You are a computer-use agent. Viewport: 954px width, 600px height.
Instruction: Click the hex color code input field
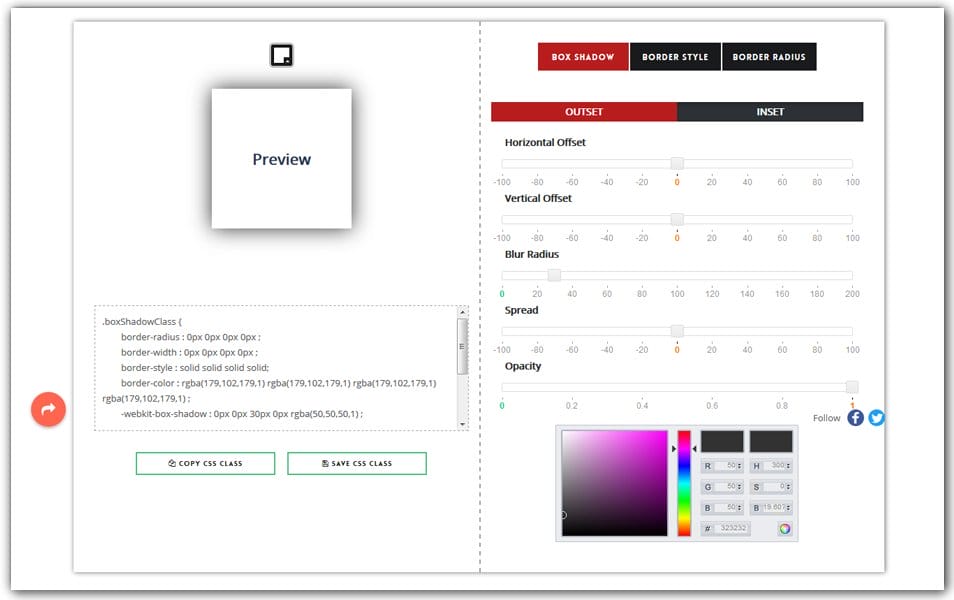tap(731, 528)
